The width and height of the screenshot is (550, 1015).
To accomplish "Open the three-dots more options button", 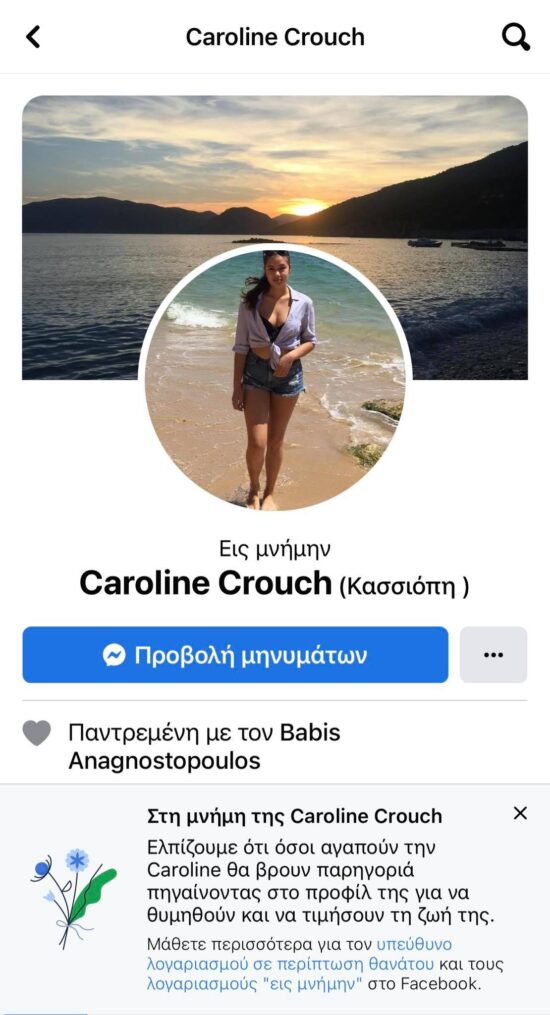I will tap(493, 654).
